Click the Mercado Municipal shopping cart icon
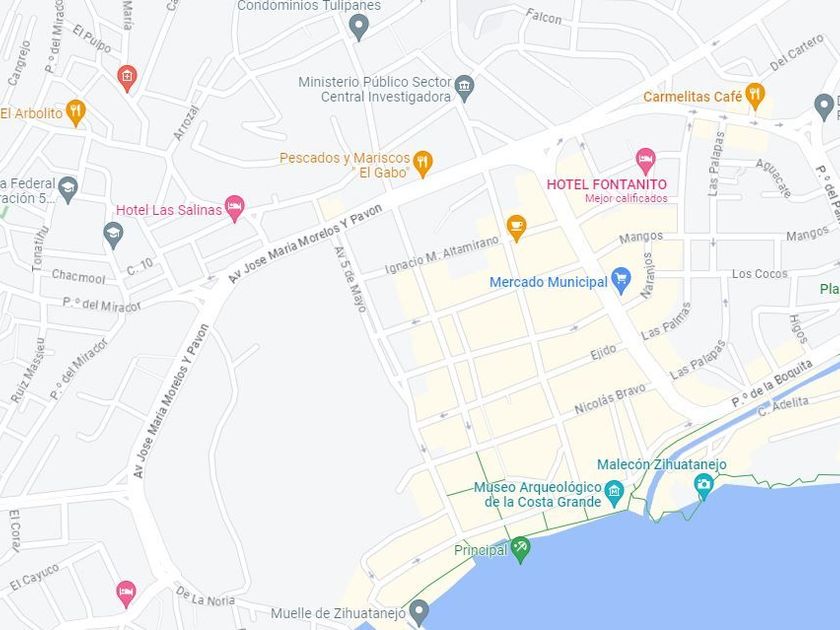 click(x=621, y=280)
